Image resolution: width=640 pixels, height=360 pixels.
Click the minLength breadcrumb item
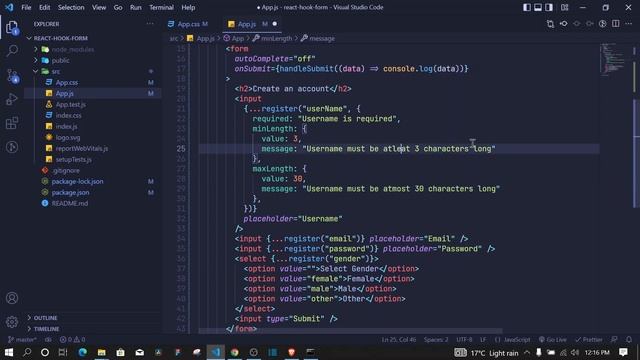[x=272, y=38]
